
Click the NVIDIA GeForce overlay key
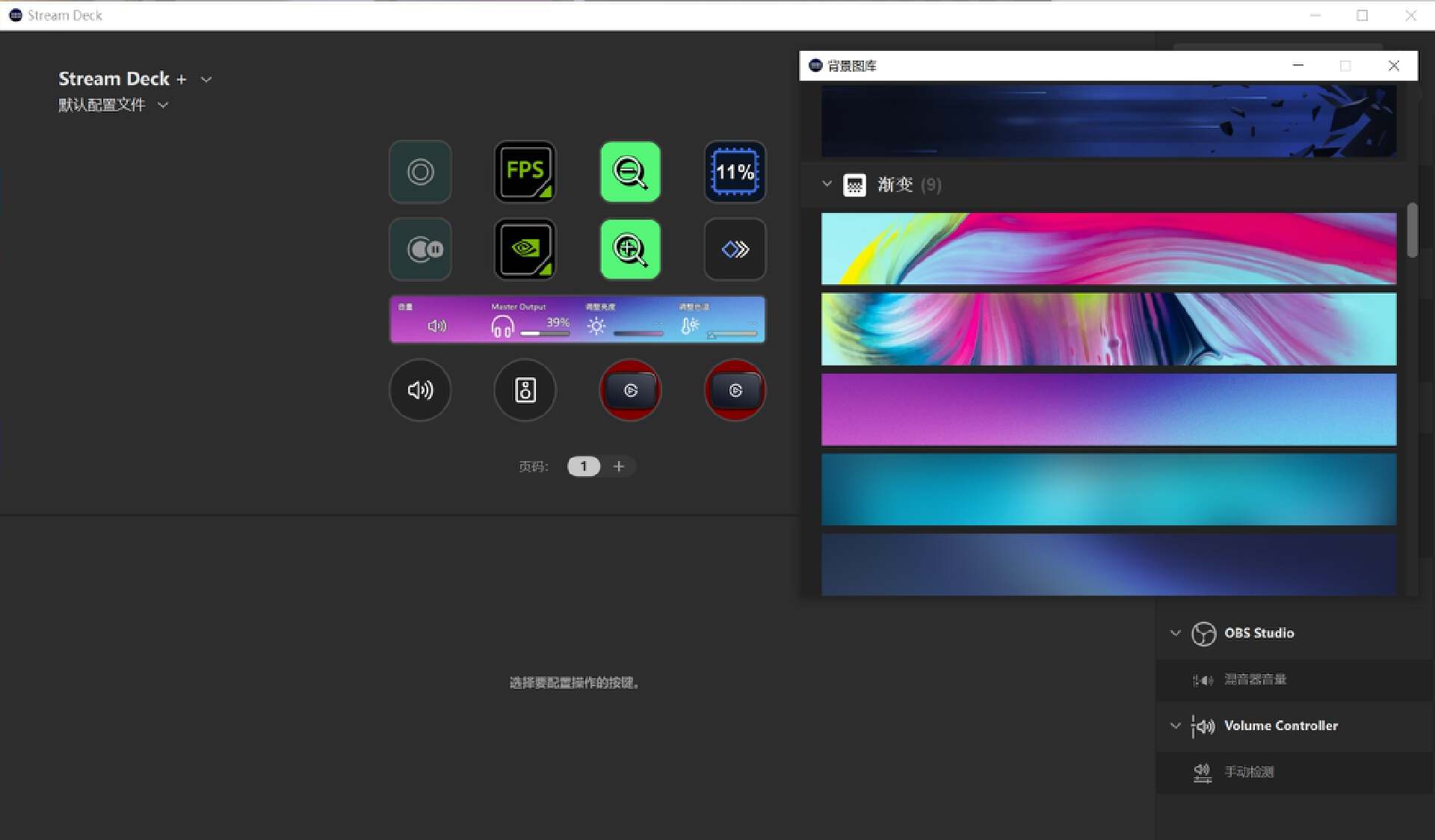pyautogui.click(x=525, y=249)
